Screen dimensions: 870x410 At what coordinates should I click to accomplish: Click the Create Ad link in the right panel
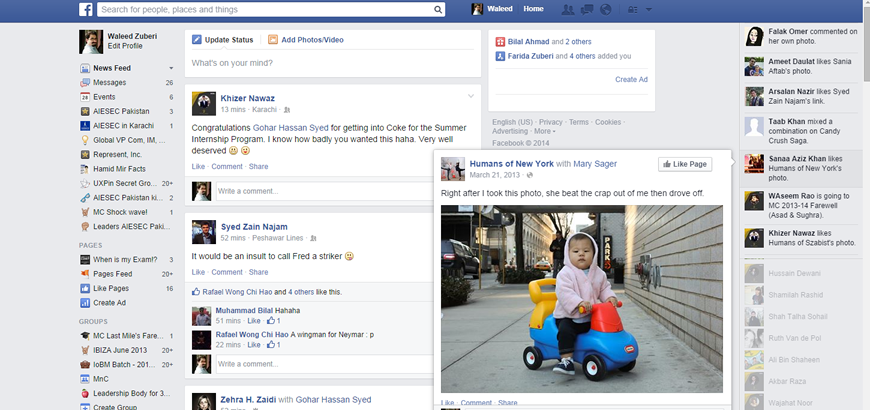[x=631, y=79]
